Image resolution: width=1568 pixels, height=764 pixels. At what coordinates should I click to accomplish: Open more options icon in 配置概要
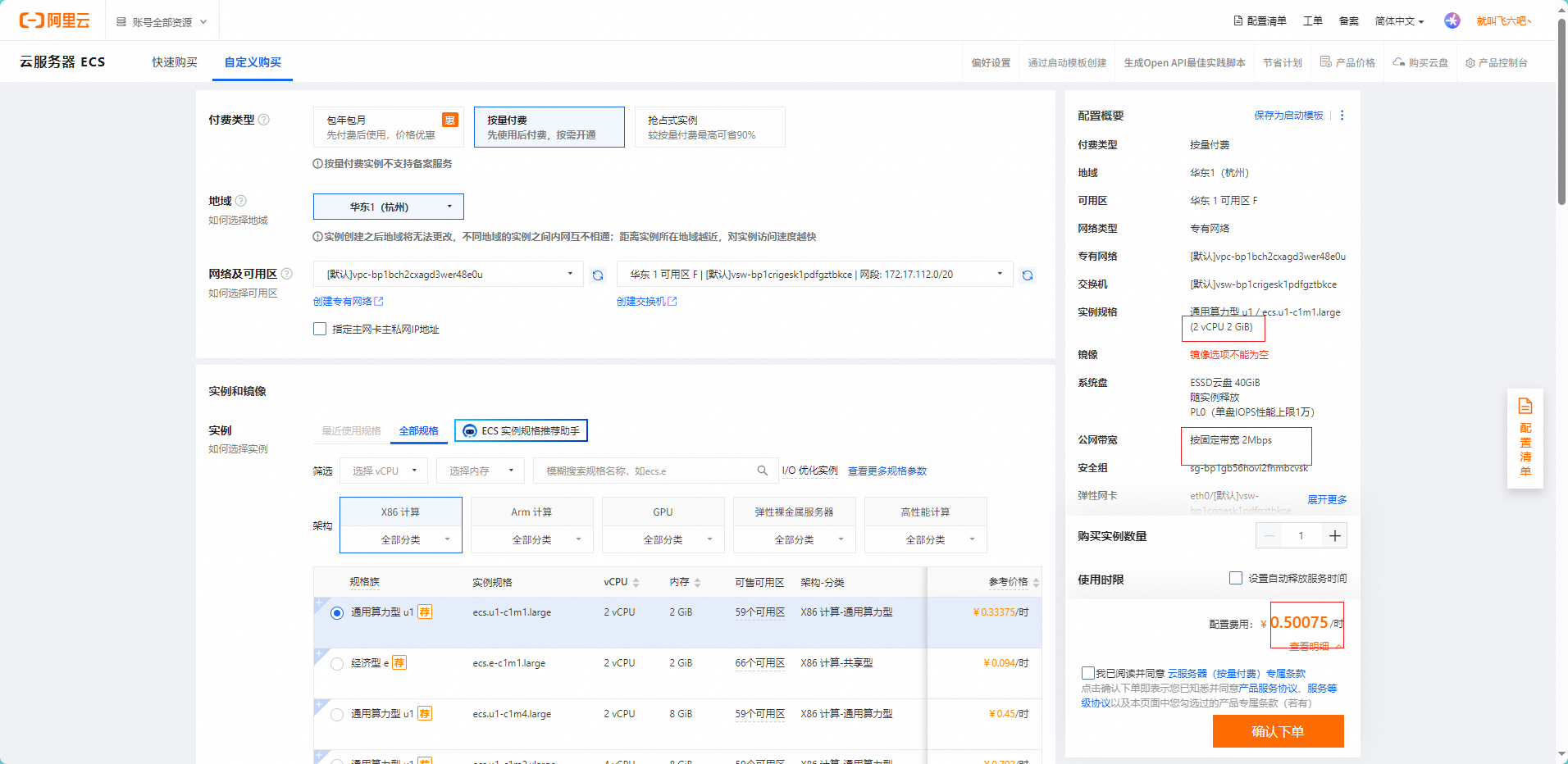[x=1342, y=116]
